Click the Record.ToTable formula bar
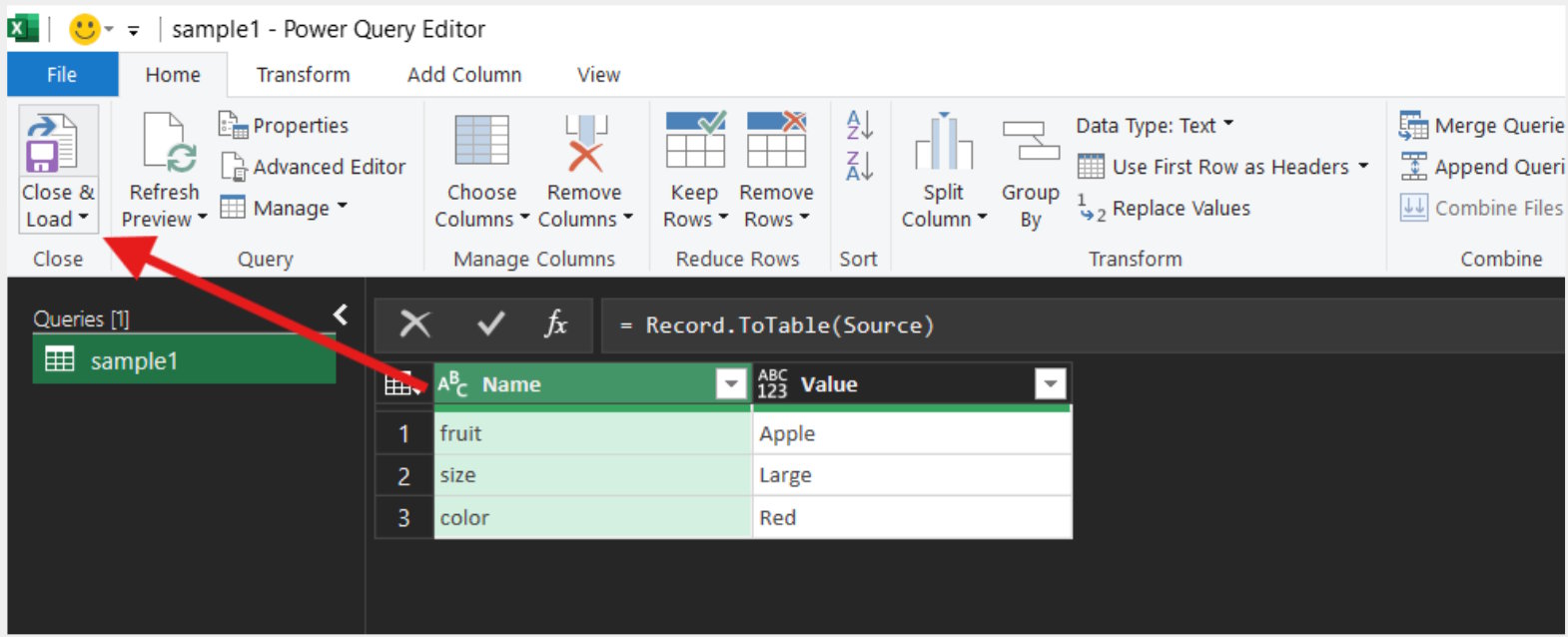 coord(1083,325)
